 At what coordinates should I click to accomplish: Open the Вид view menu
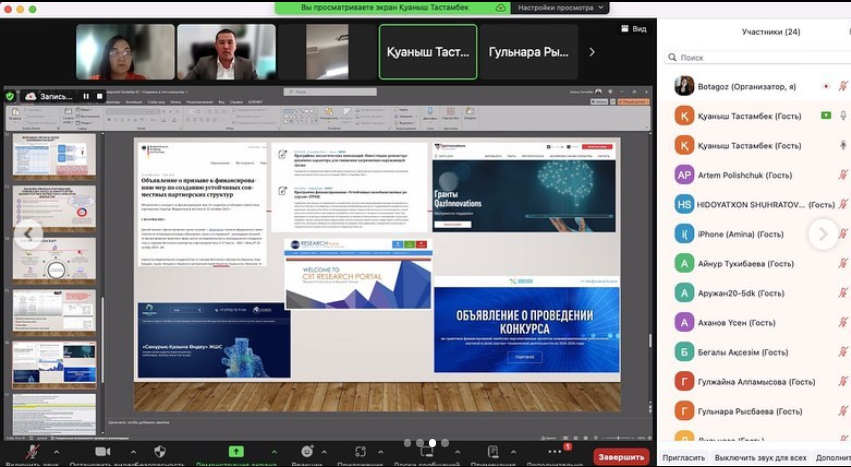[x=634, y=29]
